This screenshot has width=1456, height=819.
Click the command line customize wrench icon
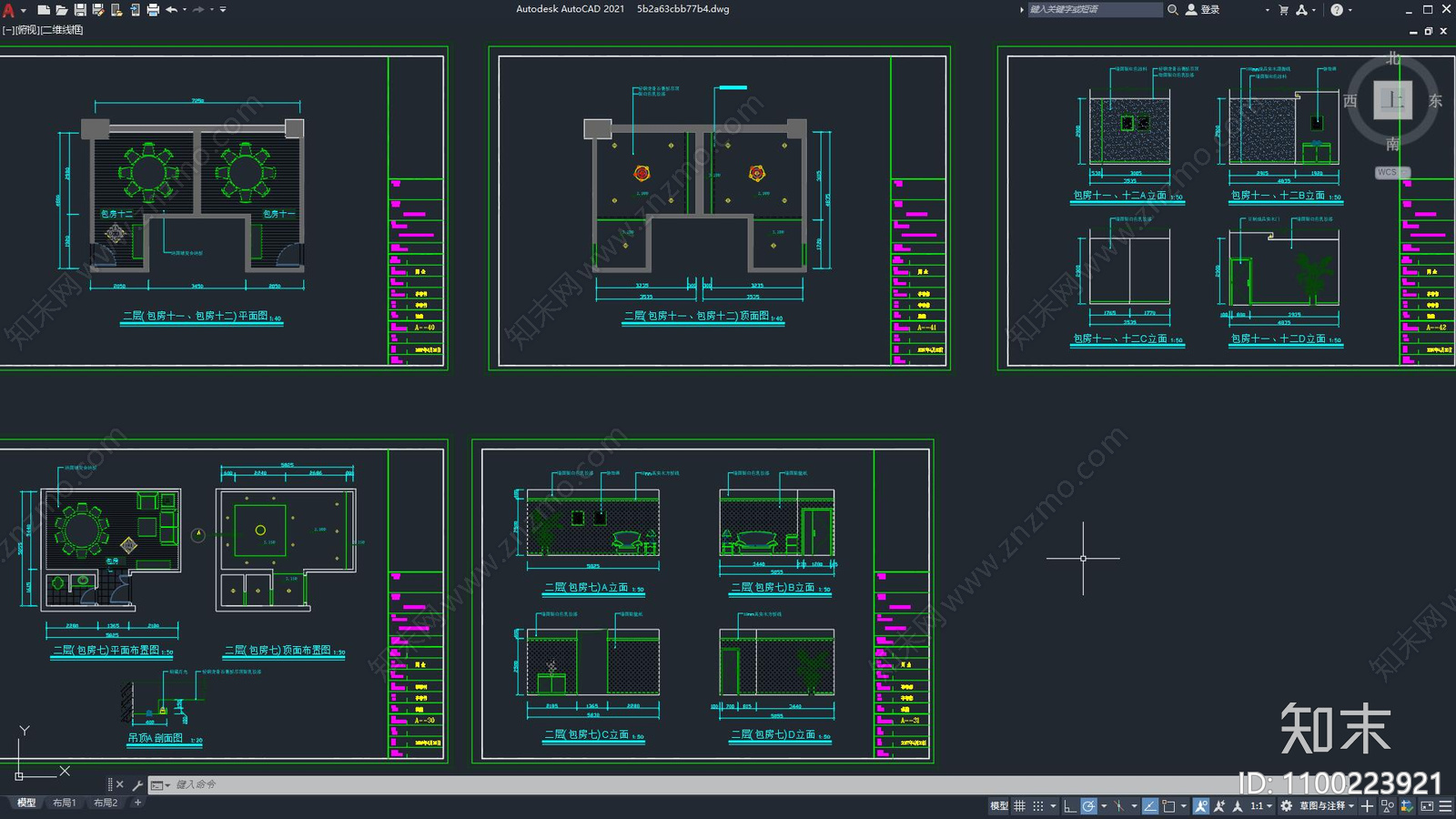(x=137, y=784)
